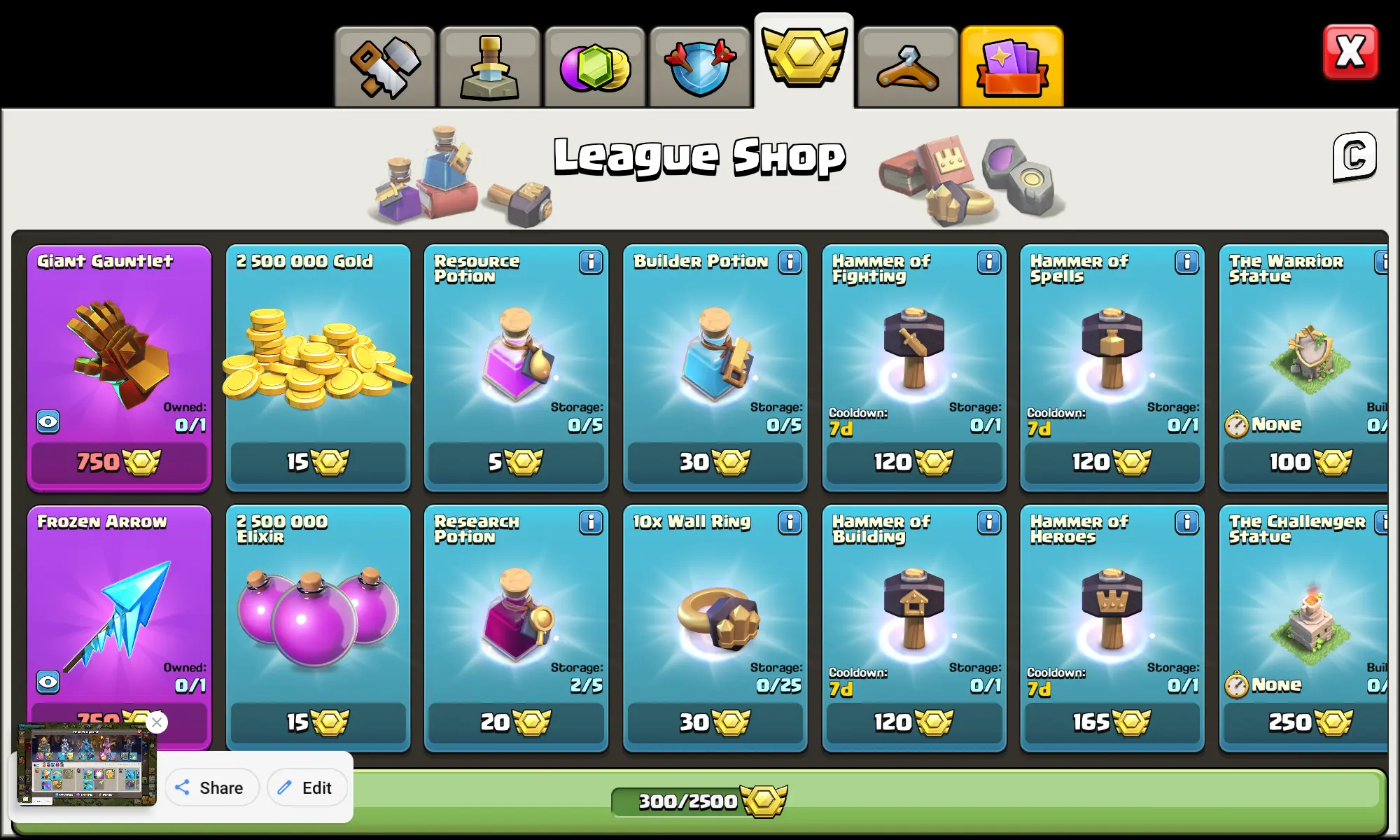
Task: Share the captured screenshot
Action: tap(212, 787)
